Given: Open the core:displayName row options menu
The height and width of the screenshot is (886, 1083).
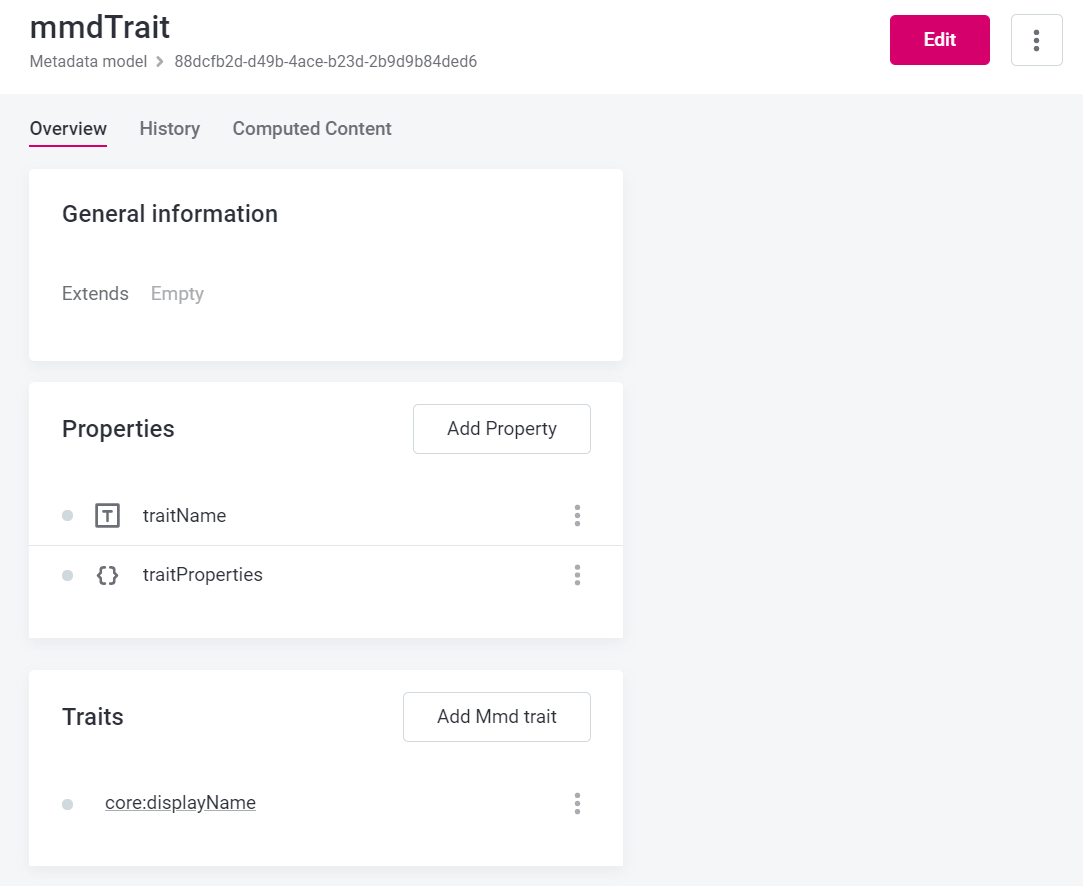Looking at the screenshot, I should [x=577, y=803].
